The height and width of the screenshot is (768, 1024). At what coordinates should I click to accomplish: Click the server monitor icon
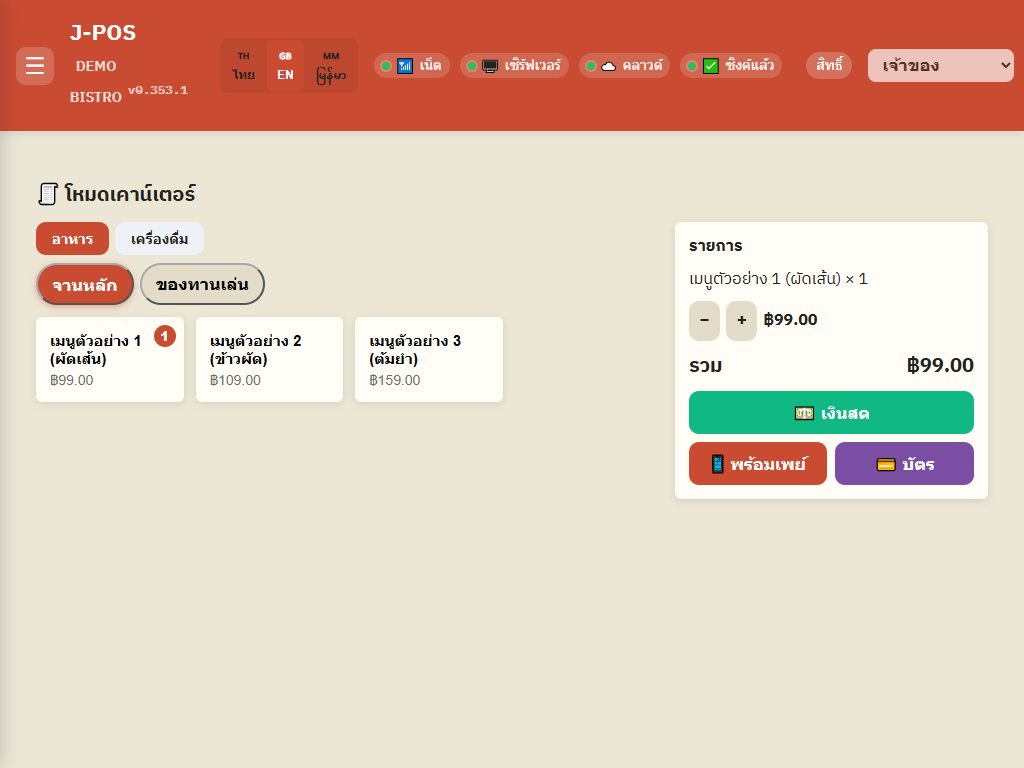(x=490, y=66)
